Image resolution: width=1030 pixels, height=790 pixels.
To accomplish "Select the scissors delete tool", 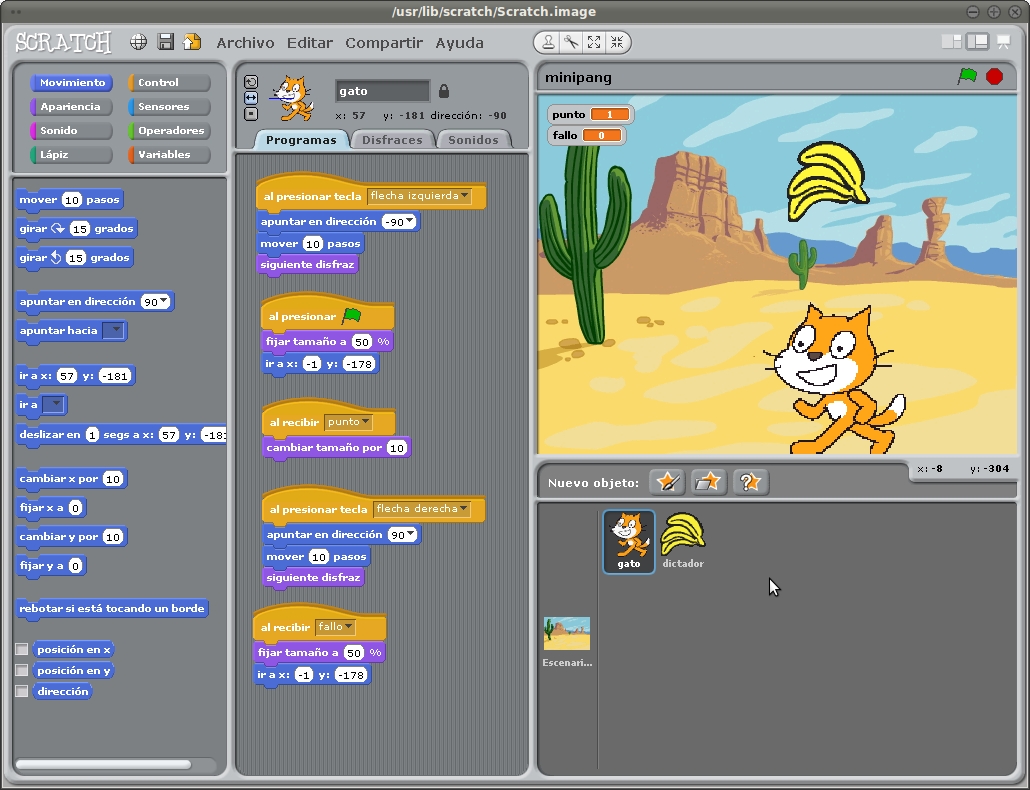I will click(x=571, y=42).
